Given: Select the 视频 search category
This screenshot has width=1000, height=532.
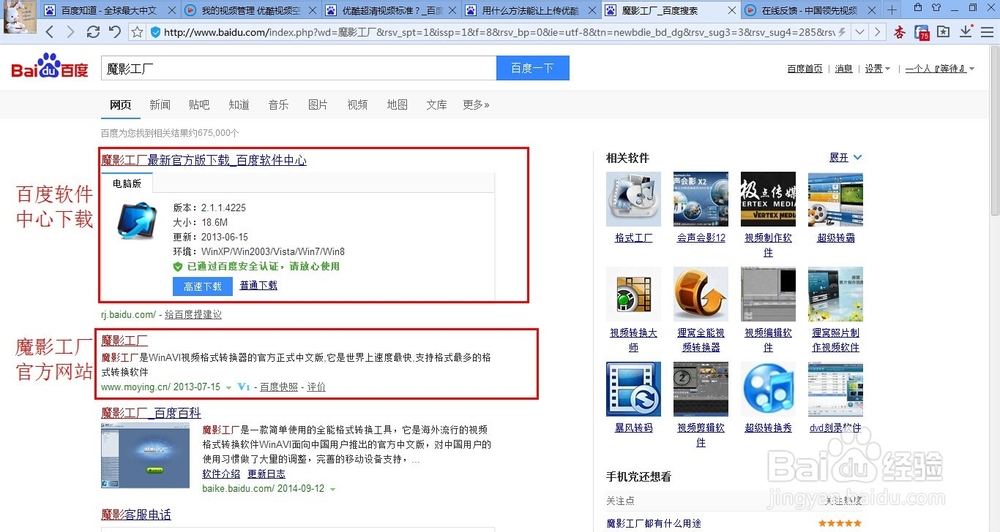Looking at the screenshot, I should coord(357,105).
